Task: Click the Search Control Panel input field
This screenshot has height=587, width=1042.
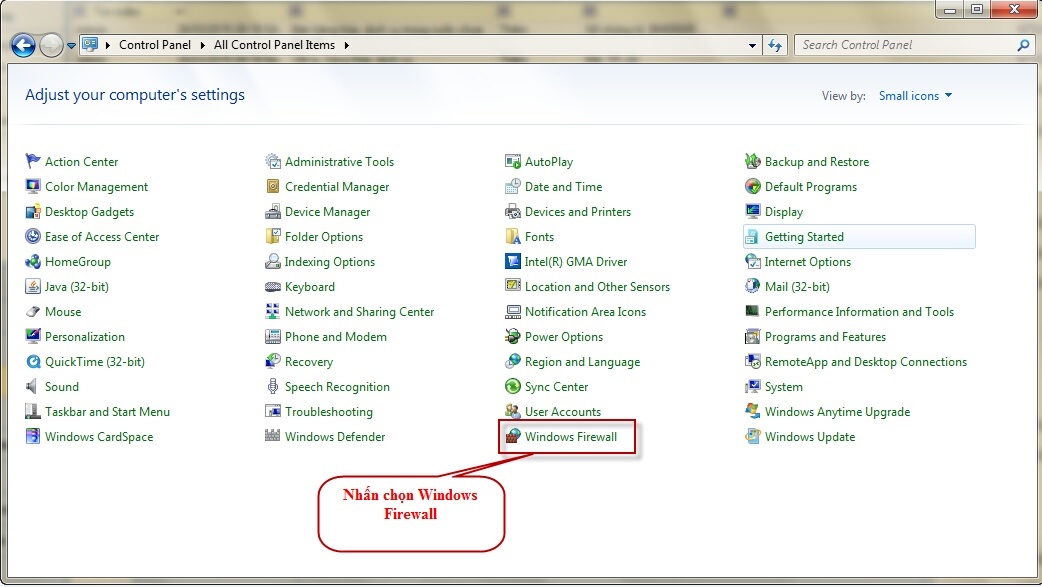Action: [906, 45]
